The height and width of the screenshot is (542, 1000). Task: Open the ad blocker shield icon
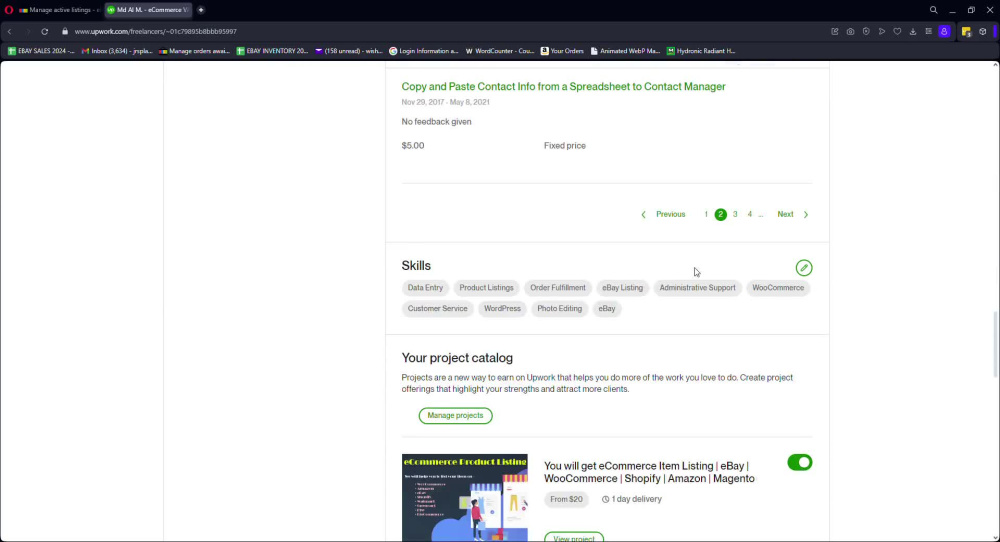point(866,31)
